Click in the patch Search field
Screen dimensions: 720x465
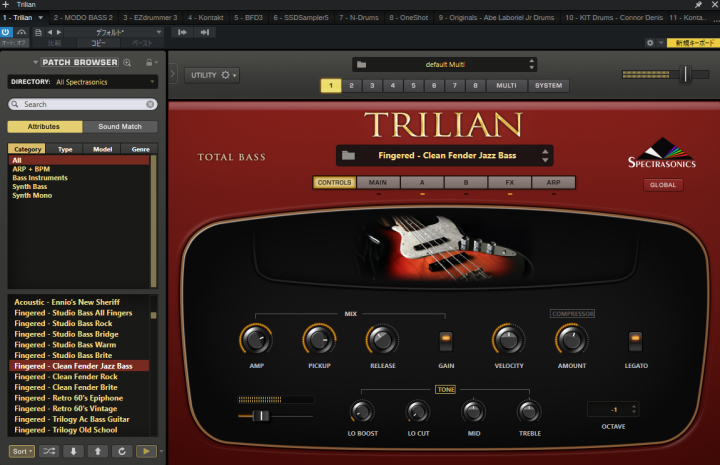point(83,104)
